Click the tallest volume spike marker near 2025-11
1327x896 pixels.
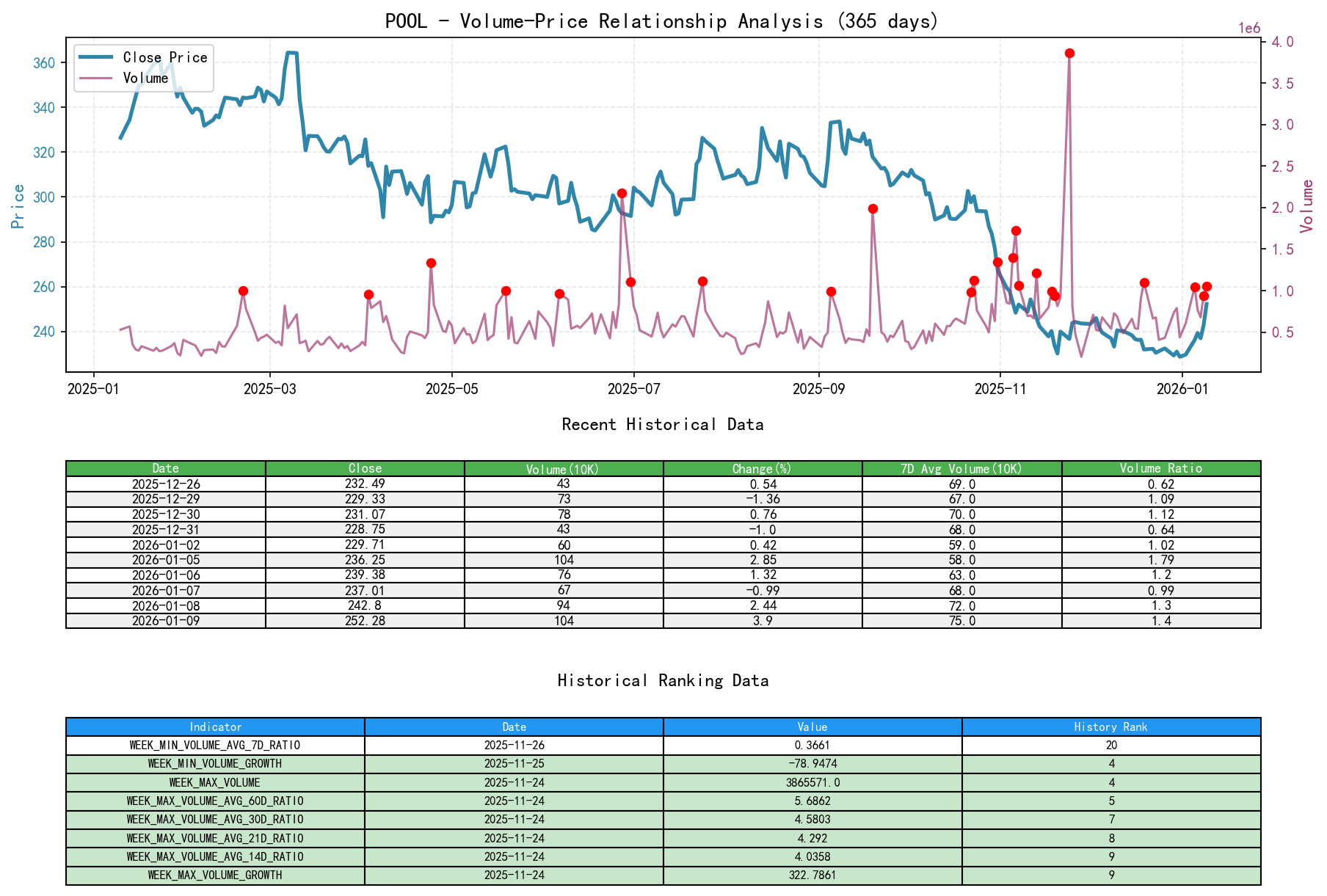point(1069,52)
